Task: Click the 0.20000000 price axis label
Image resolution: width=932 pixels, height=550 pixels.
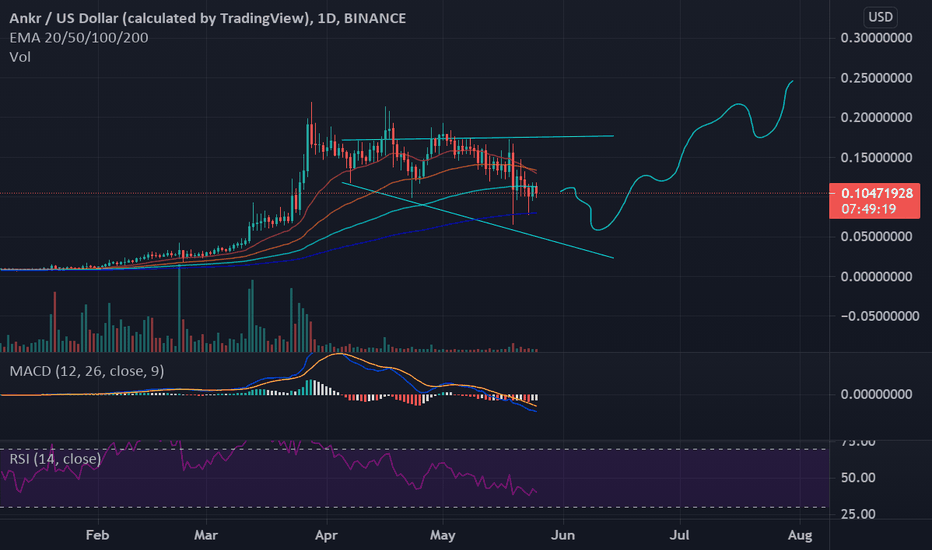Action: [x=876, y=117]
